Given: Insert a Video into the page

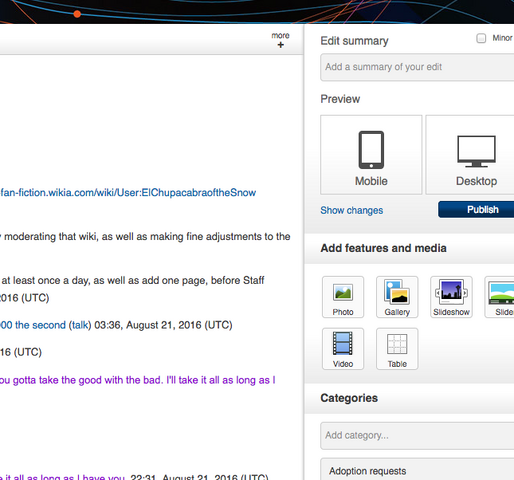Looking at the screenshot, I should [343, 349].
